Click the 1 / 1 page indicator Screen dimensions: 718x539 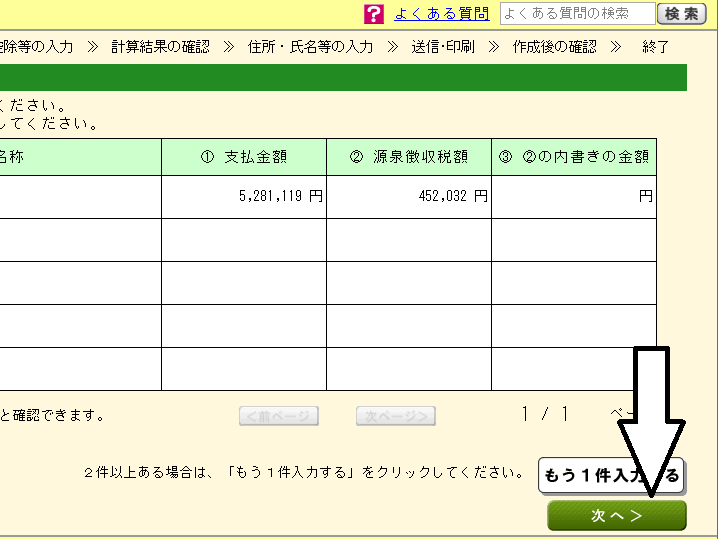[x=545, y=414]
